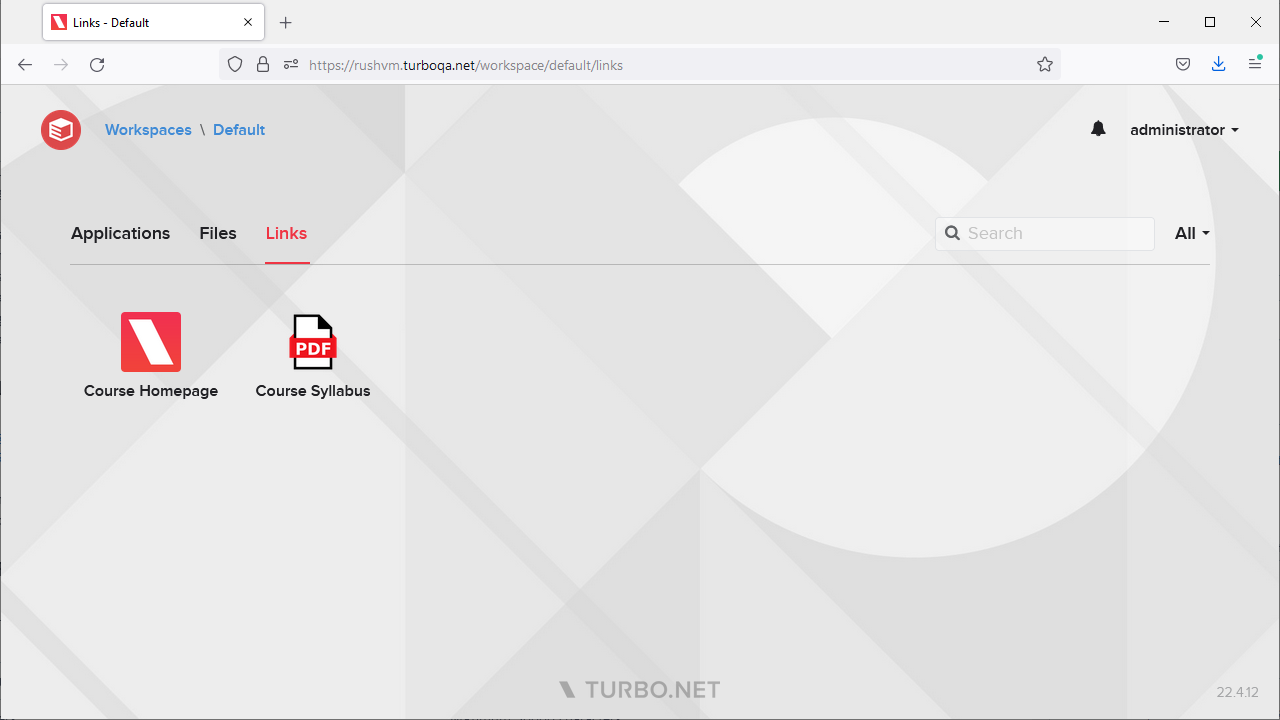The width and height of the screenshot is (1280, 720).
Task: Show tracking protection shield info
Action: coord(235,65)
